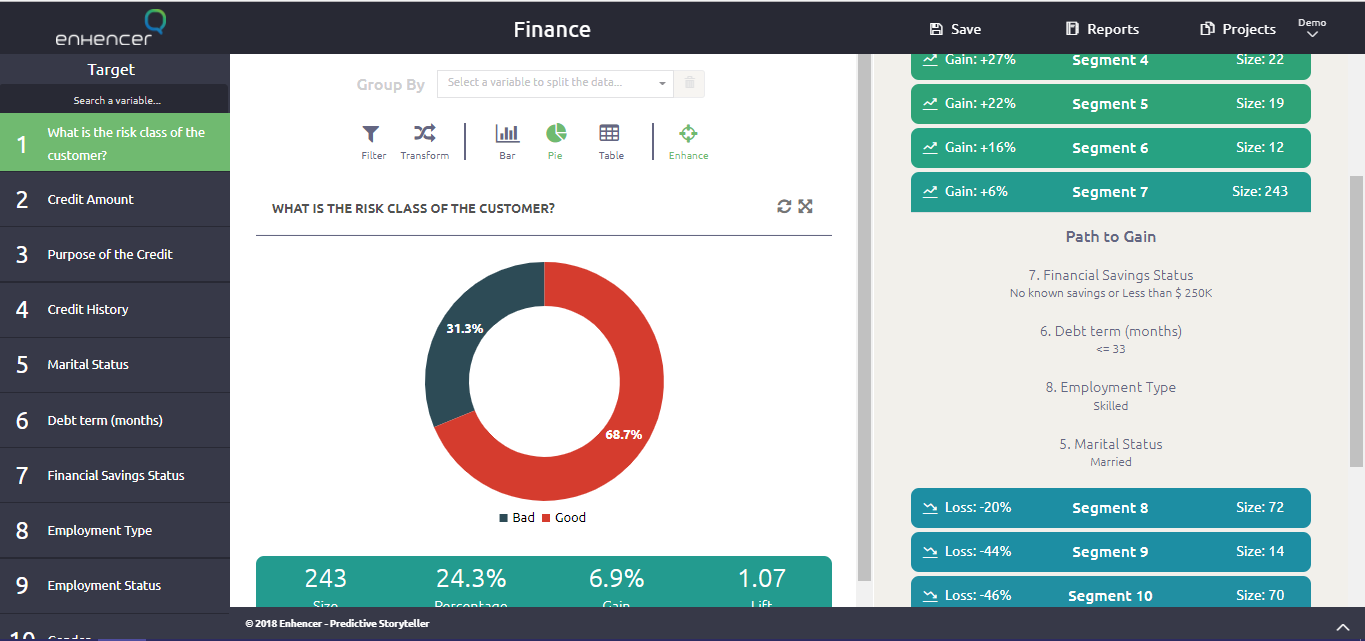
Task: Refresh the risk class chart
Action: [784, 206]
